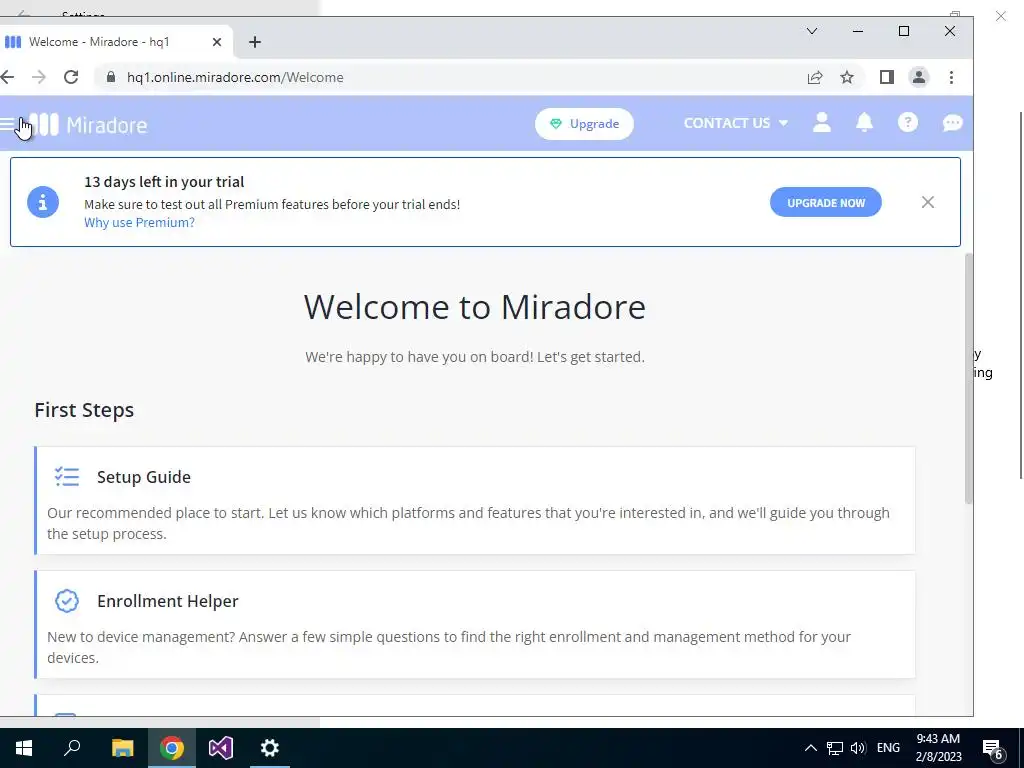Open the Windows Start menu
This screenshot has width=1024, height=768.
[x=24, y=748]
